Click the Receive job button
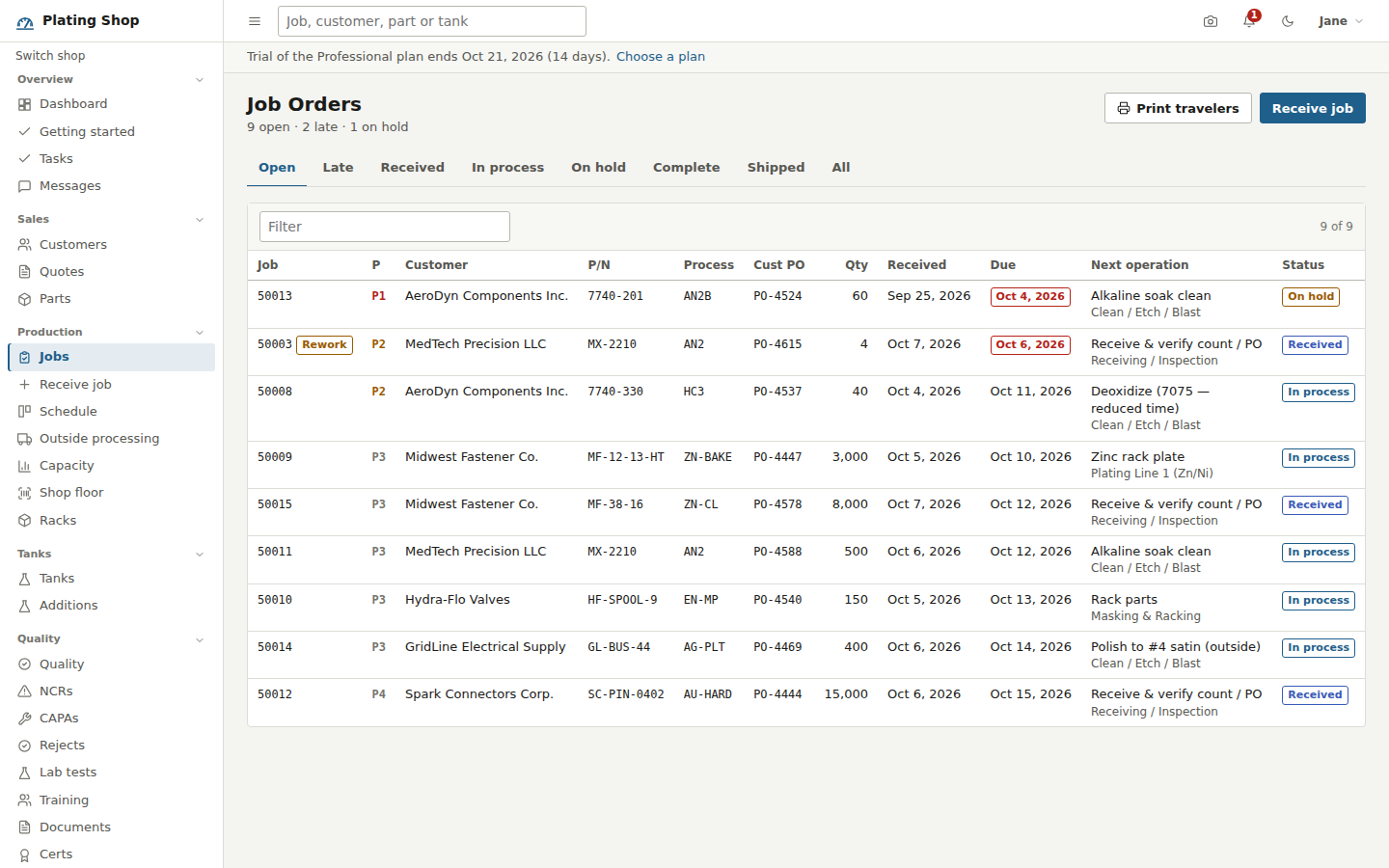Screen dimensions: 1389x868 pyautogui.click(x=1312, y=108)
